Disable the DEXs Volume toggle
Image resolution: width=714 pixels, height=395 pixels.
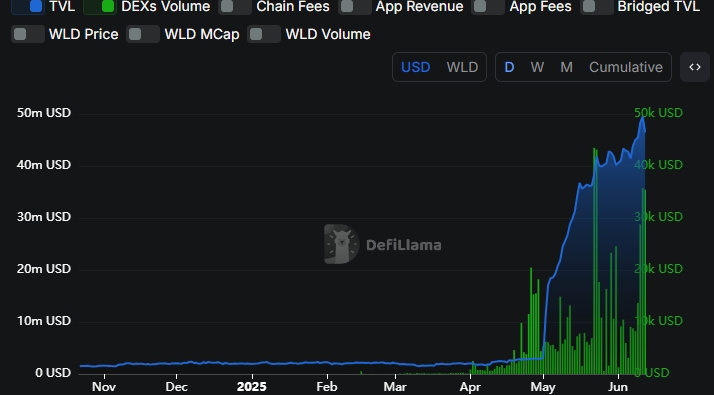coord(100,6)
